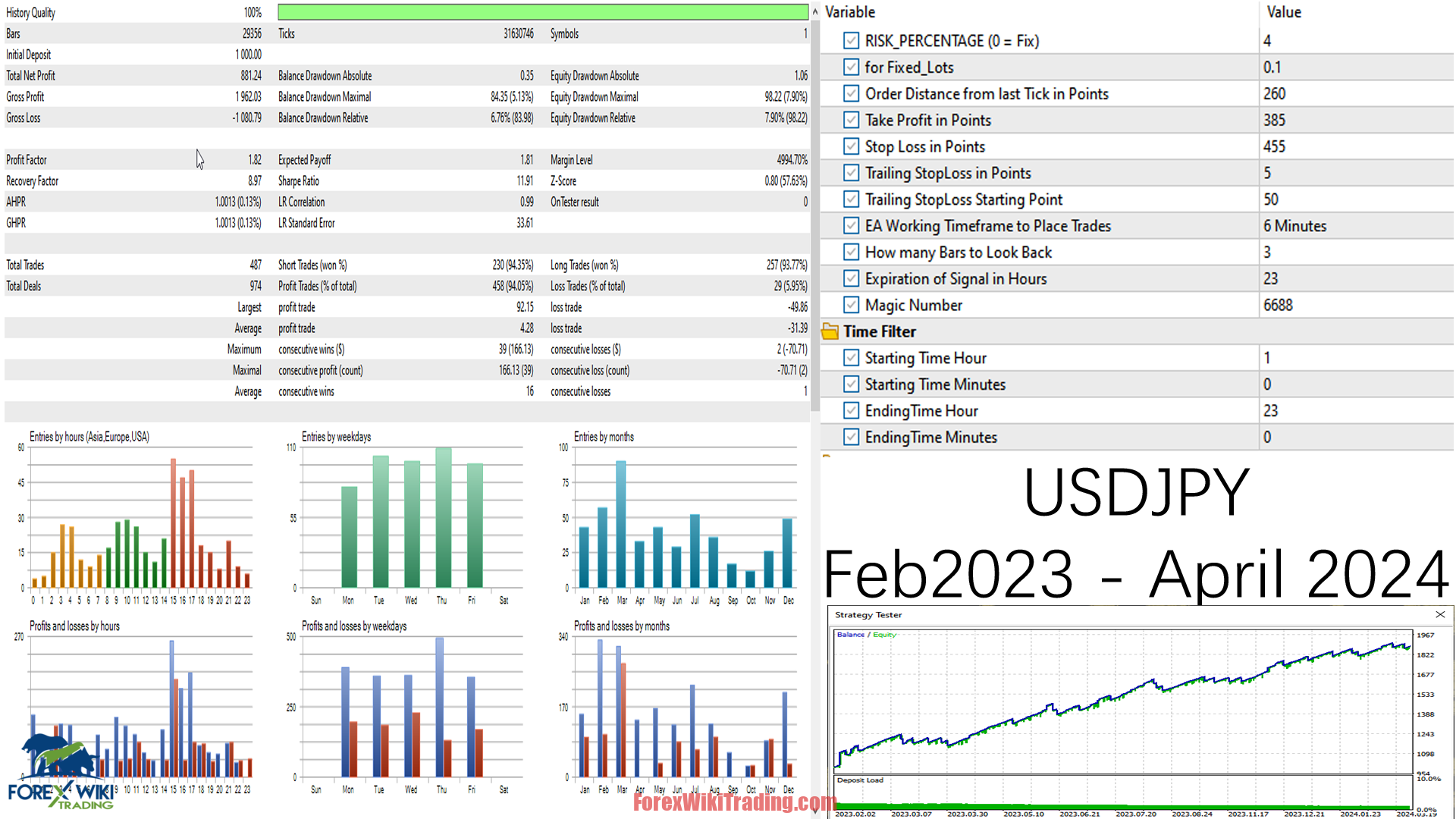Viewport: 1456px width, 819px height.
Task: Click the Variable column header
Action: click(x=849, y=12)
